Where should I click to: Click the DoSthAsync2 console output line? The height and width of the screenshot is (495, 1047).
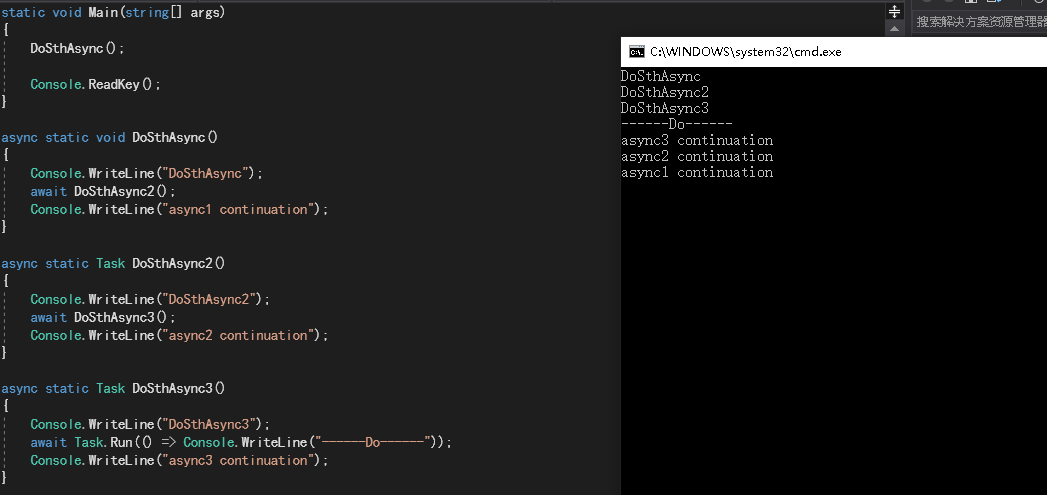pyautogui.click(x=664, y=92)
